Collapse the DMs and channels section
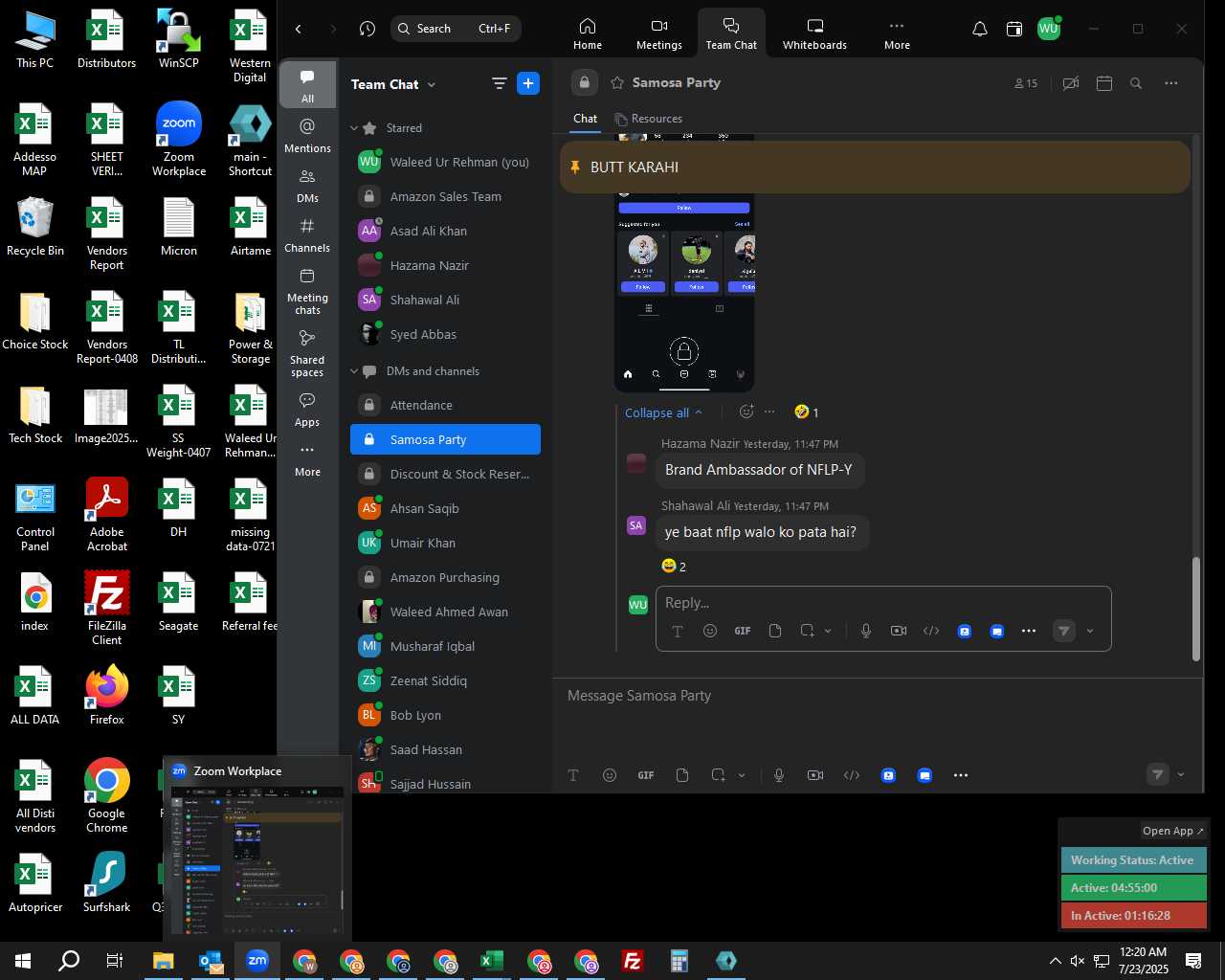 tap(354, 371)
